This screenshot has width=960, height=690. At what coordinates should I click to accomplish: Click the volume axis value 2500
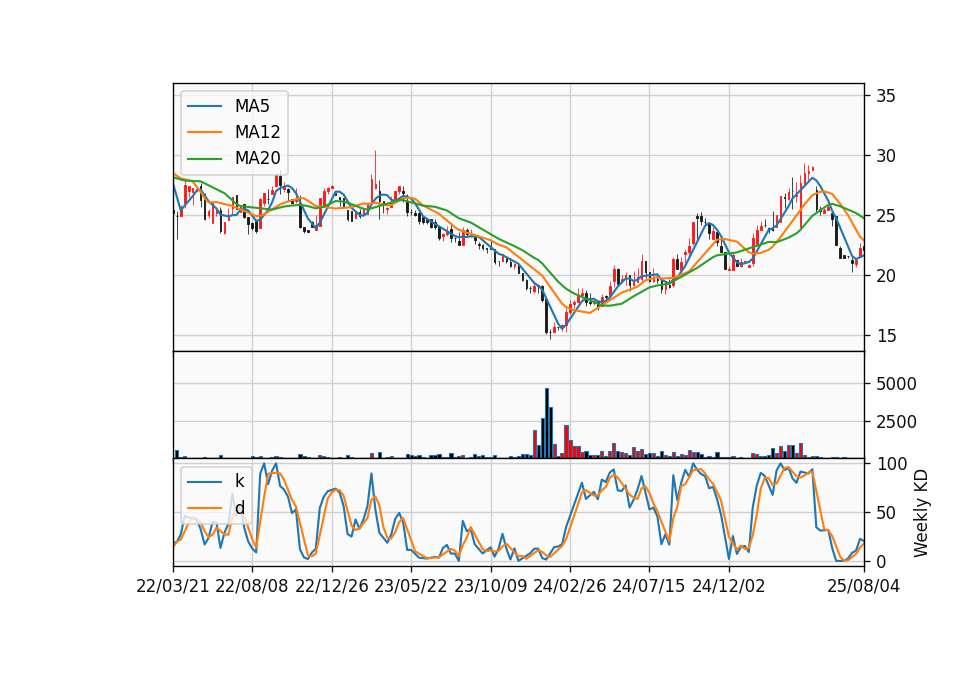point(896,422)
